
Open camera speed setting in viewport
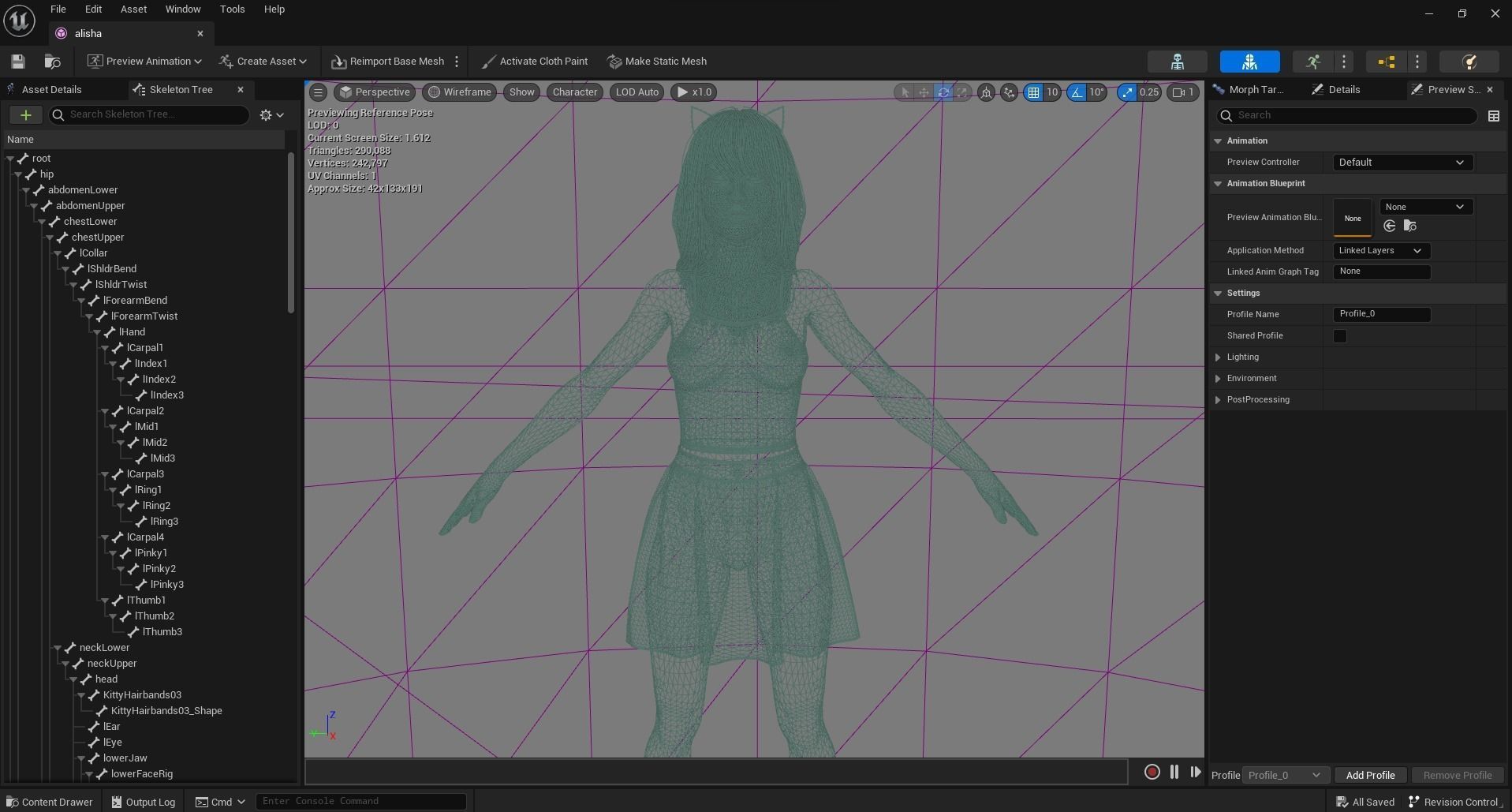tap(1182, 92)
